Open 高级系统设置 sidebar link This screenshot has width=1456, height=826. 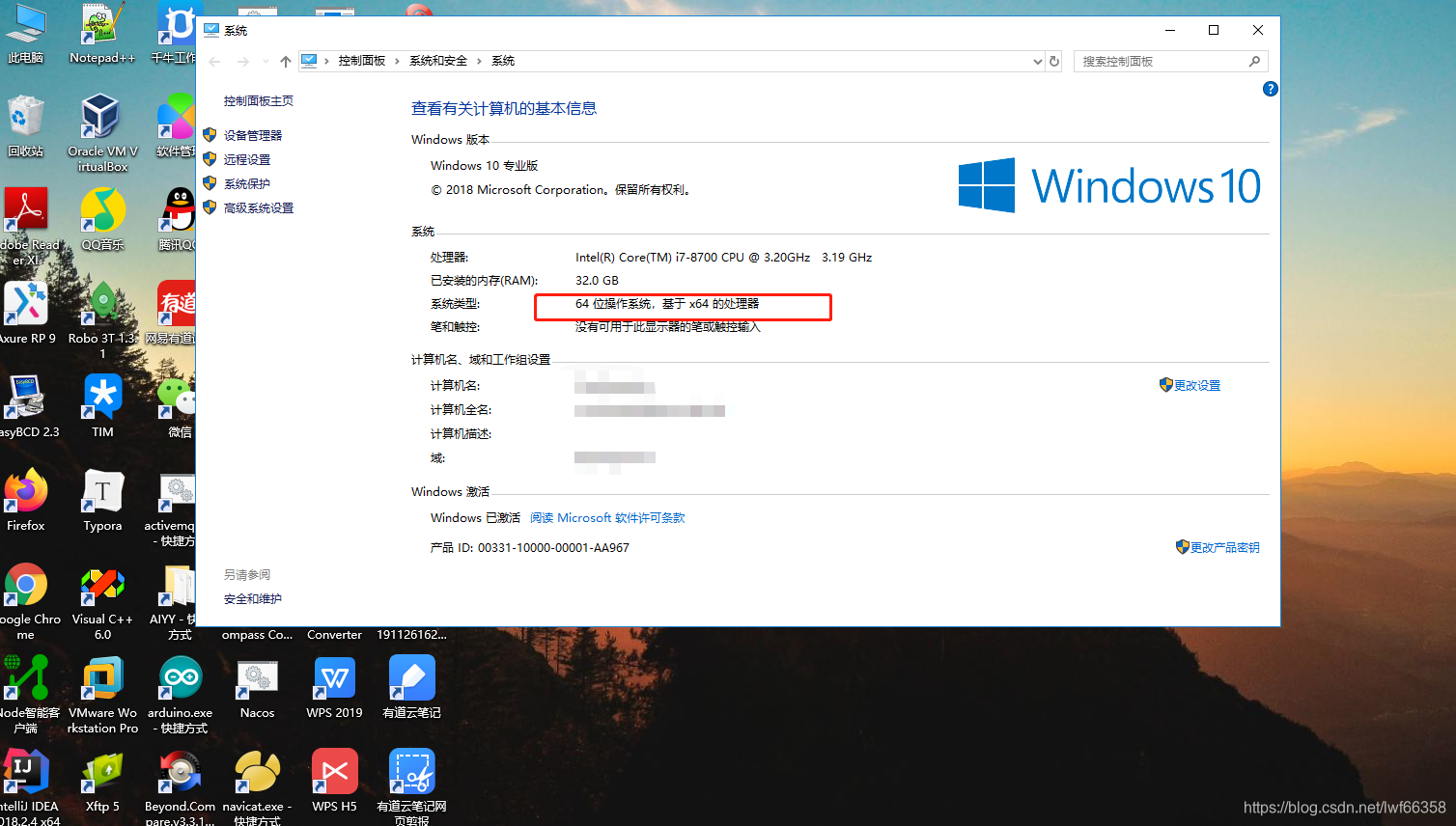[x=259, y=207]
